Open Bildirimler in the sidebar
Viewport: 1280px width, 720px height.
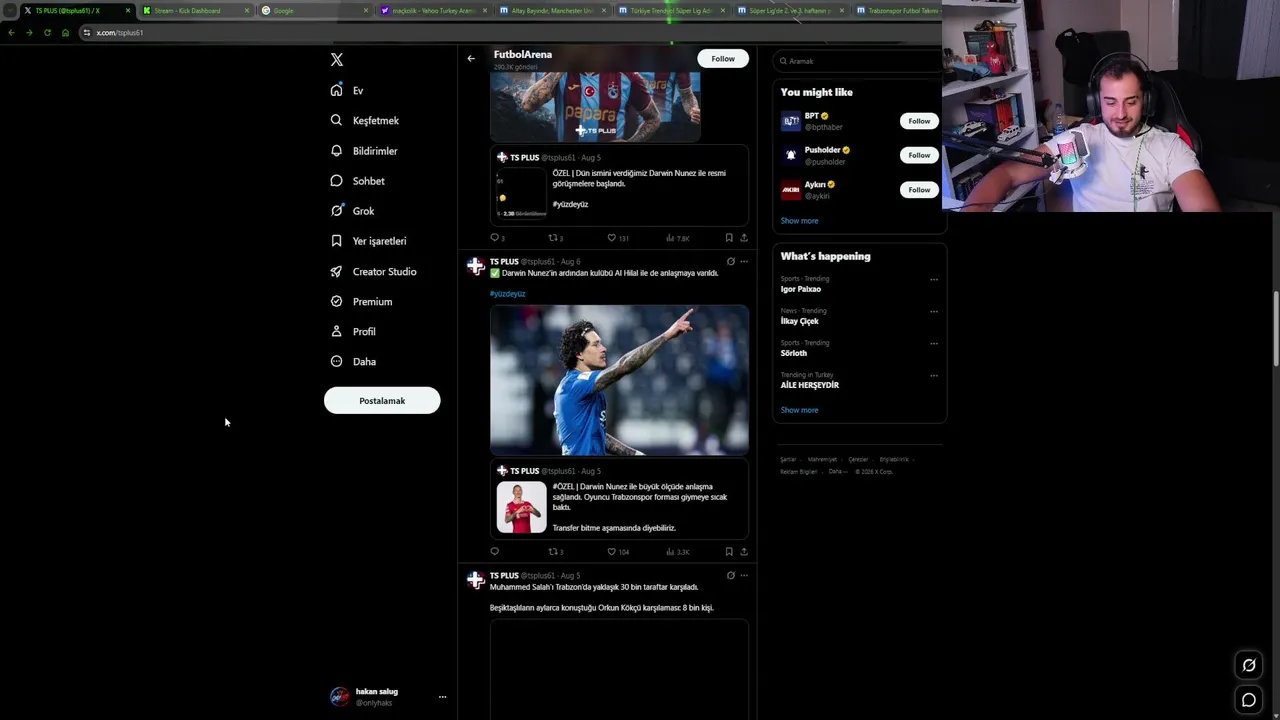tap(364, 151)
